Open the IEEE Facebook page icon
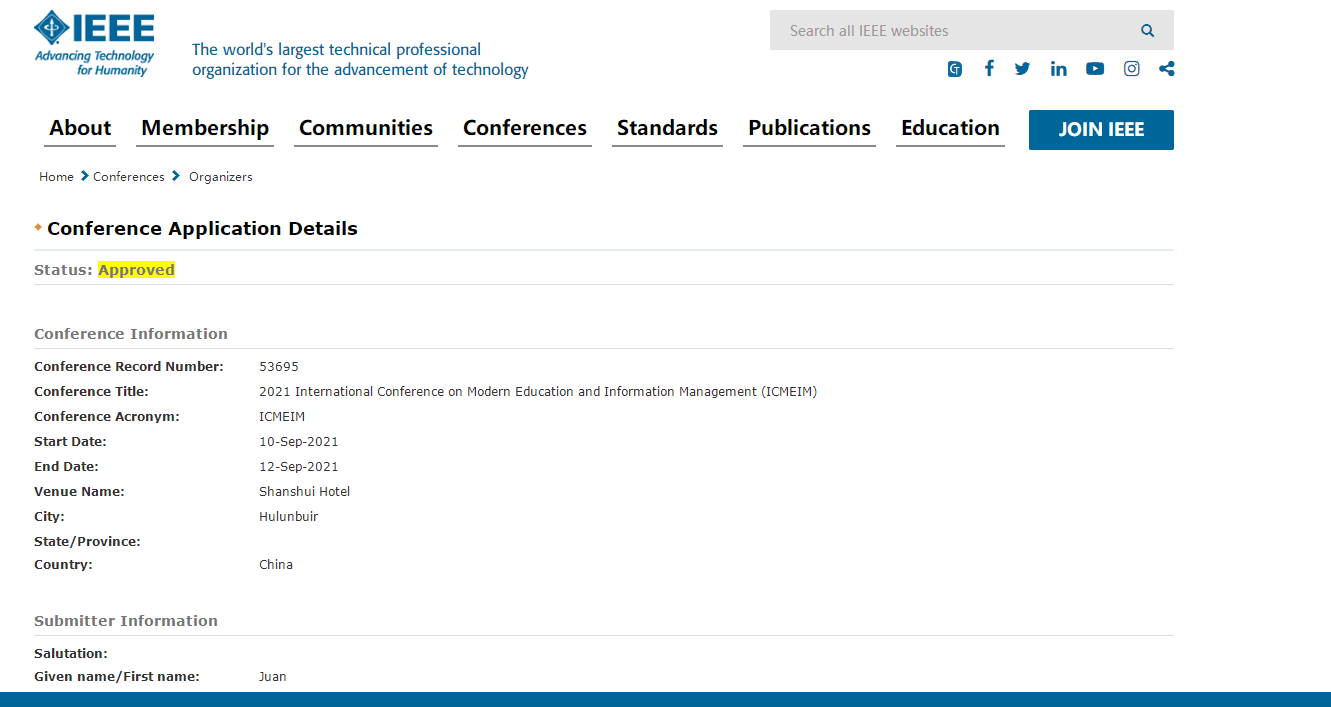This screenshot has width=1331, height=707. coord(989,68)
